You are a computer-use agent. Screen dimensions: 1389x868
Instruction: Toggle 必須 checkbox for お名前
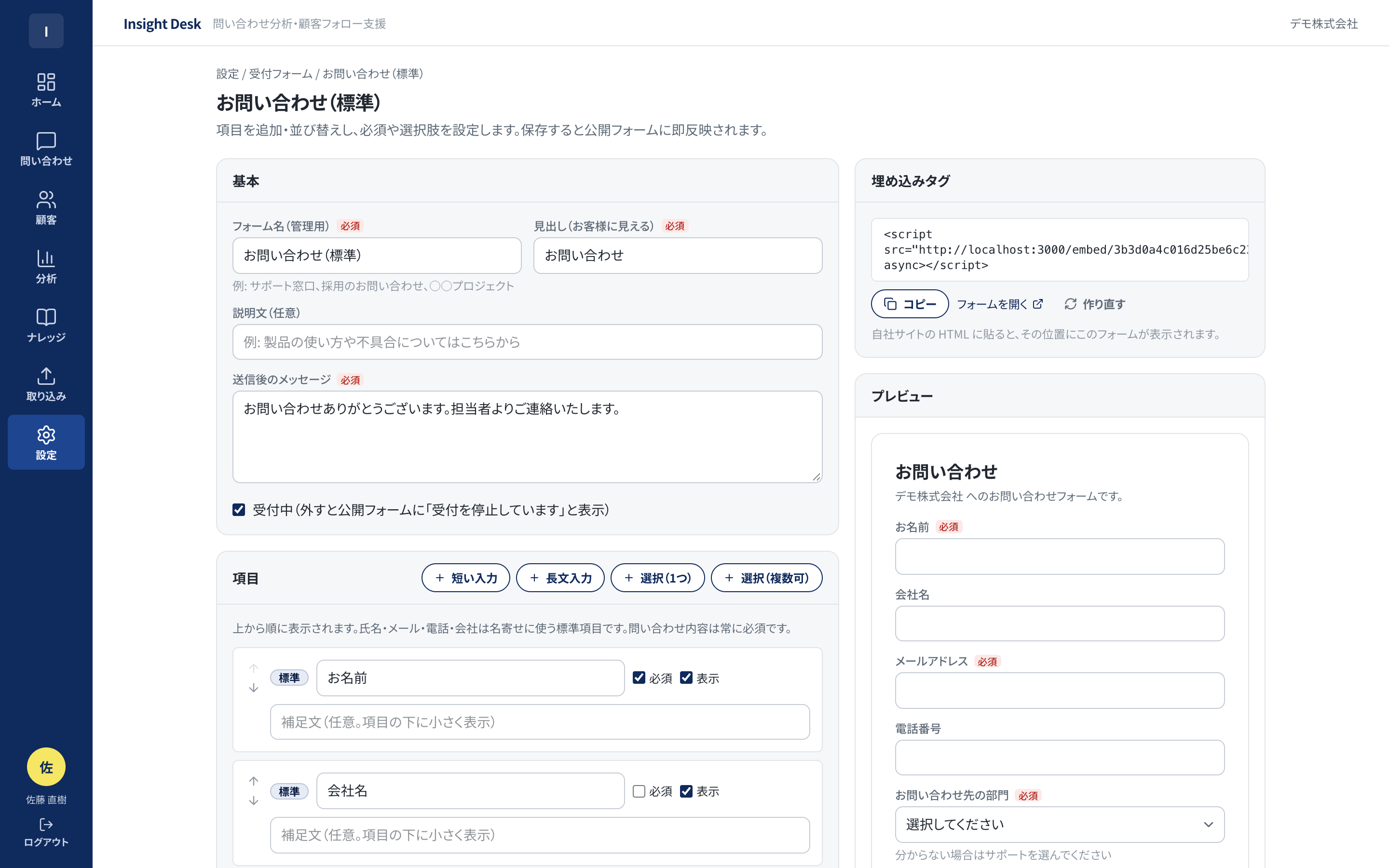click(639, 678)
